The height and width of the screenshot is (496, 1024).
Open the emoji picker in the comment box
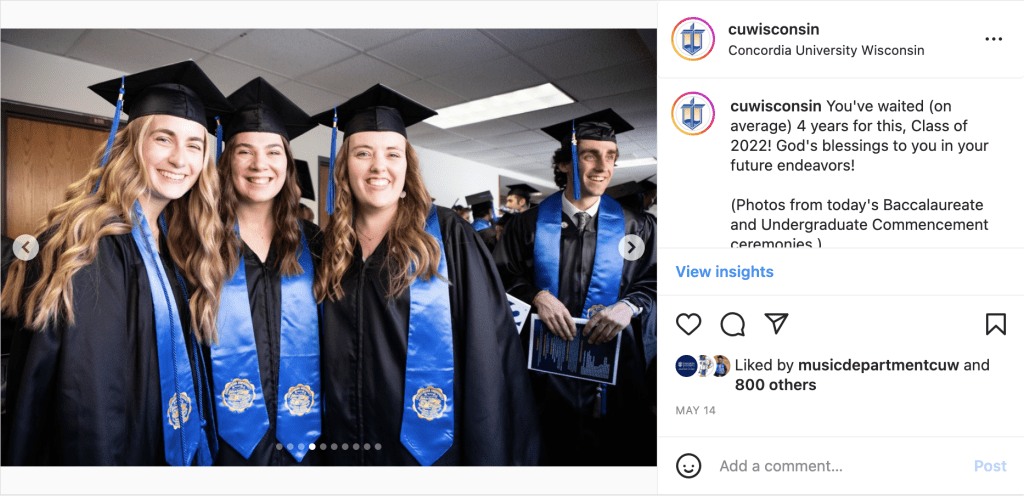688,466
